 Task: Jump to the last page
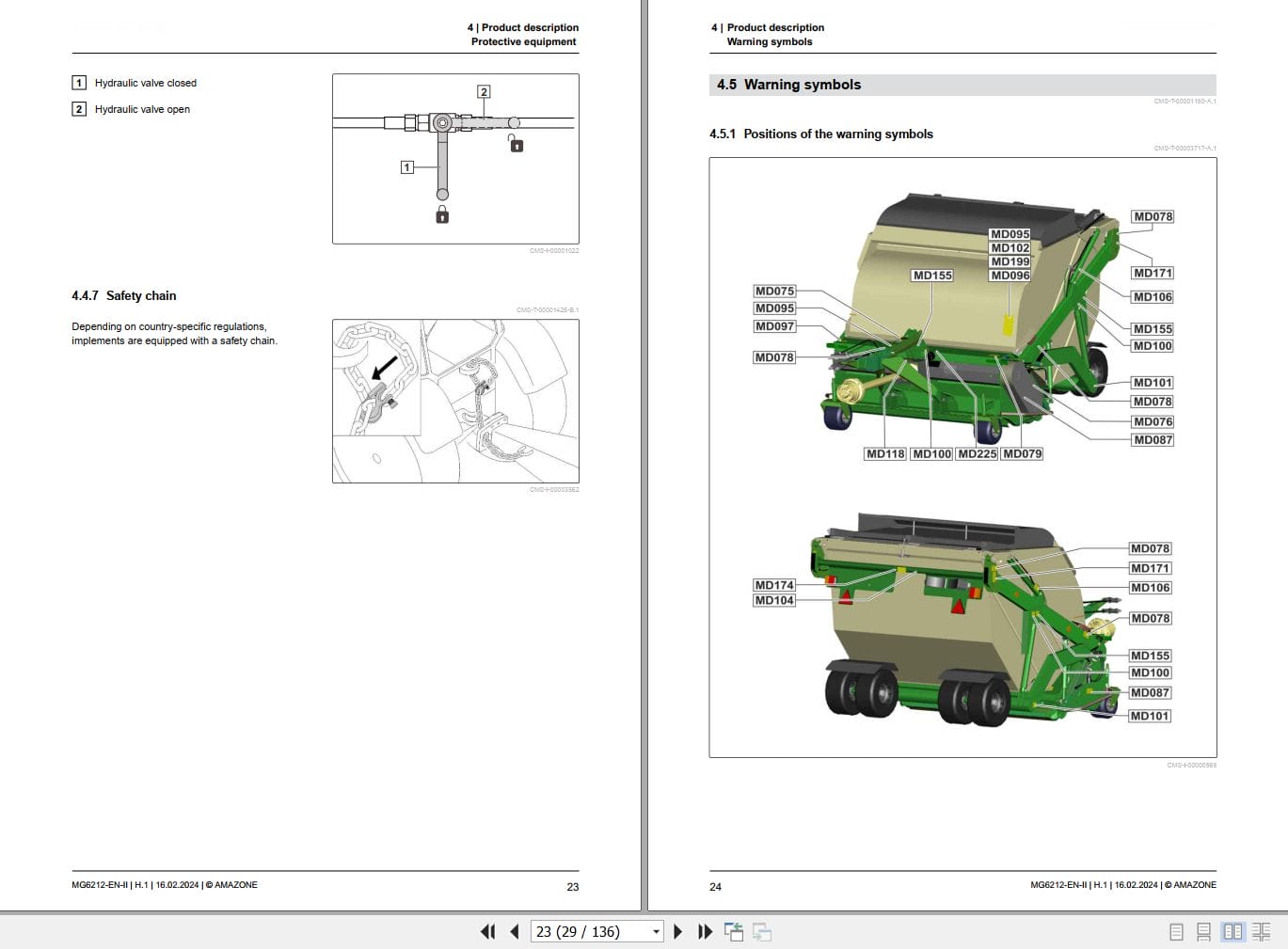pos(705,932)
